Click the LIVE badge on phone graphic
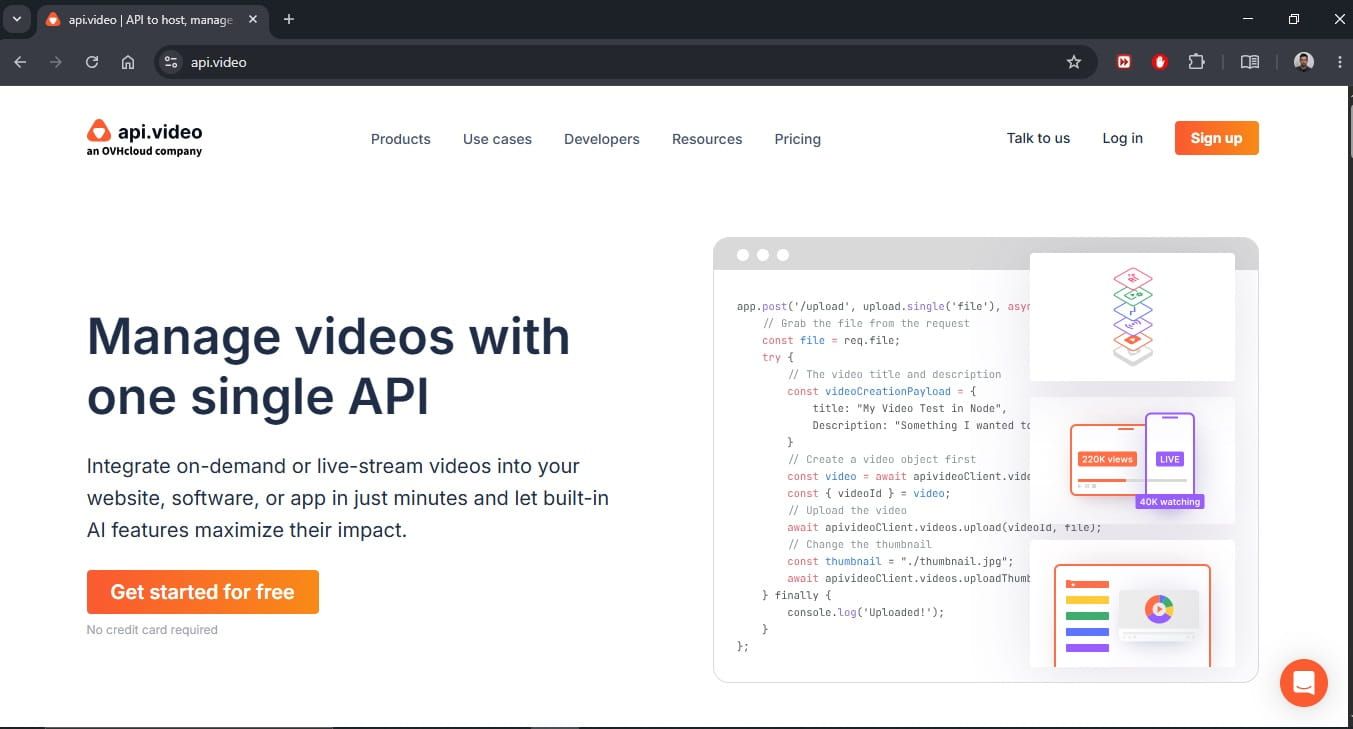Image resolution: width=1353 pixels, height=729 pixels. (1169, 459)
